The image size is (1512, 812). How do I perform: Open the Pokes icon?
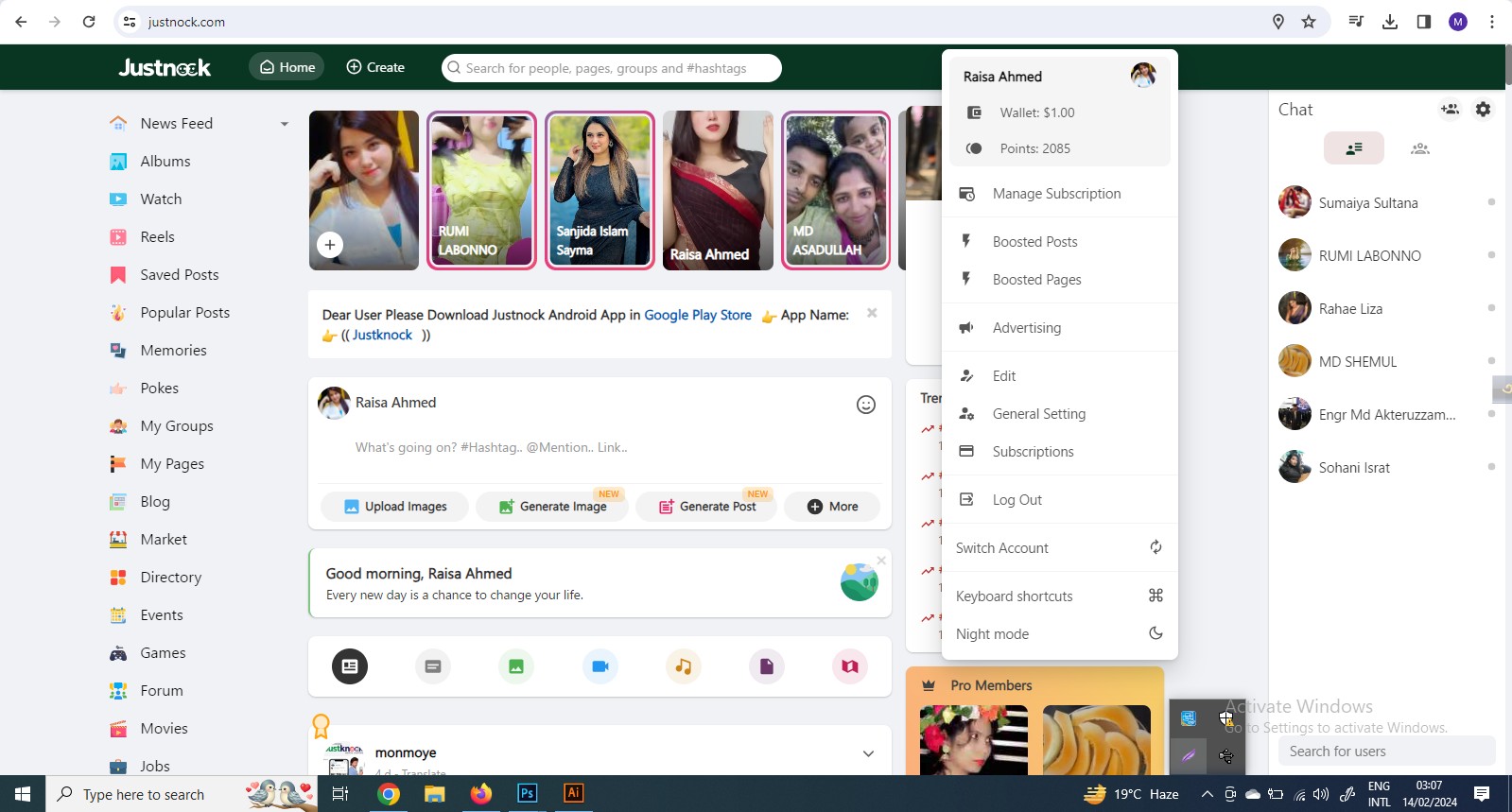118,389
